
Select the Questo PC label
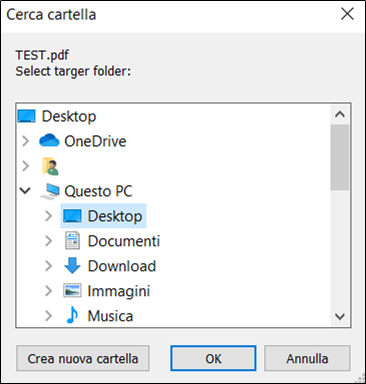coord(98,191)
